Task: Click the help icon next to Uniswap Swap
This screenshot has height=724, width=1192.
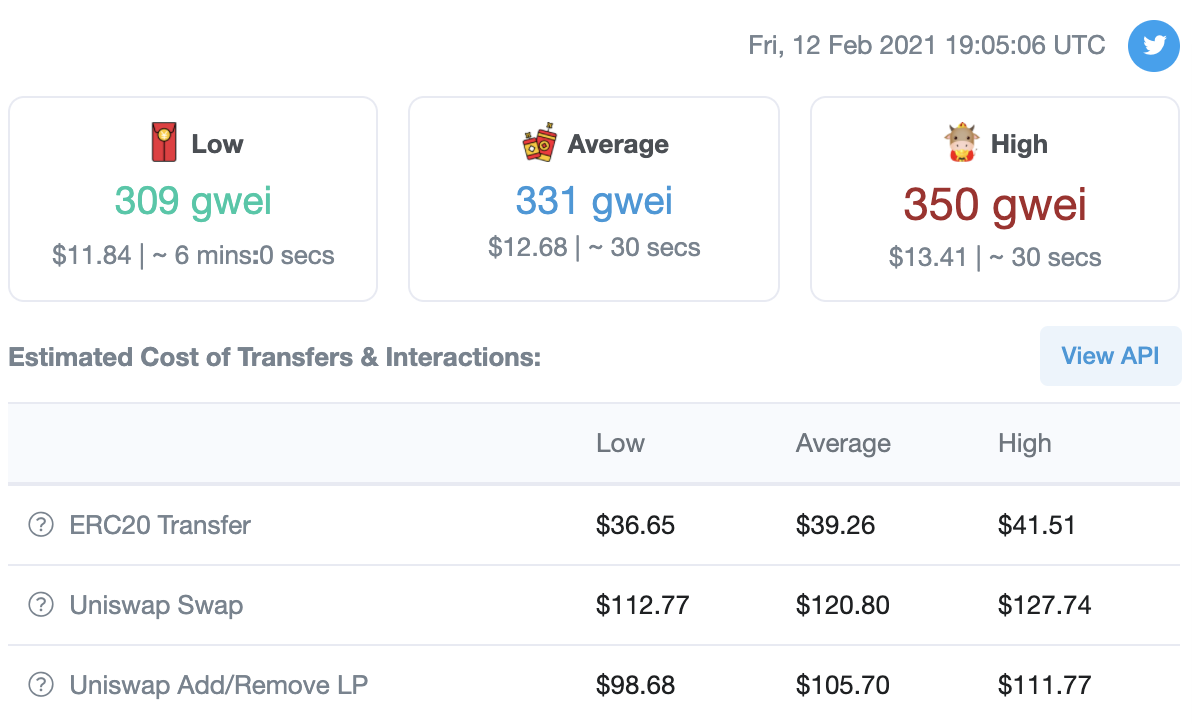Action: (41, 605)
